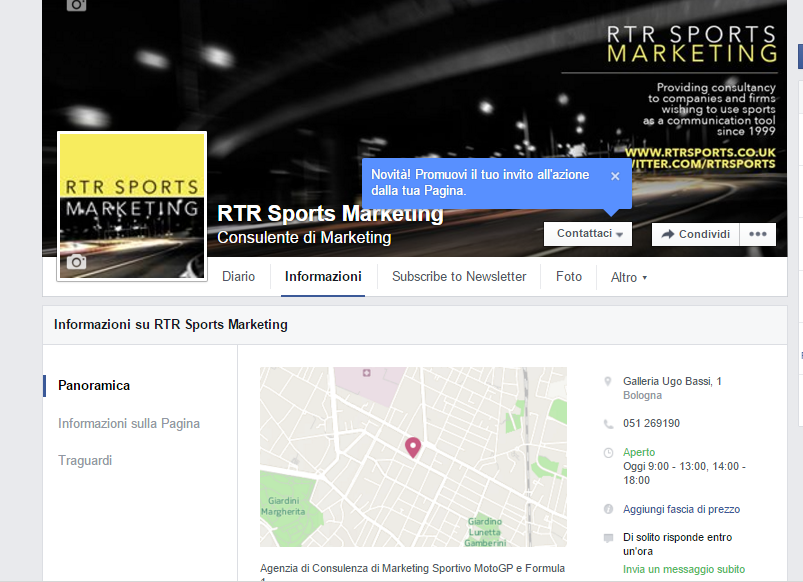Click the address location pin icon

tap(608, 382)
